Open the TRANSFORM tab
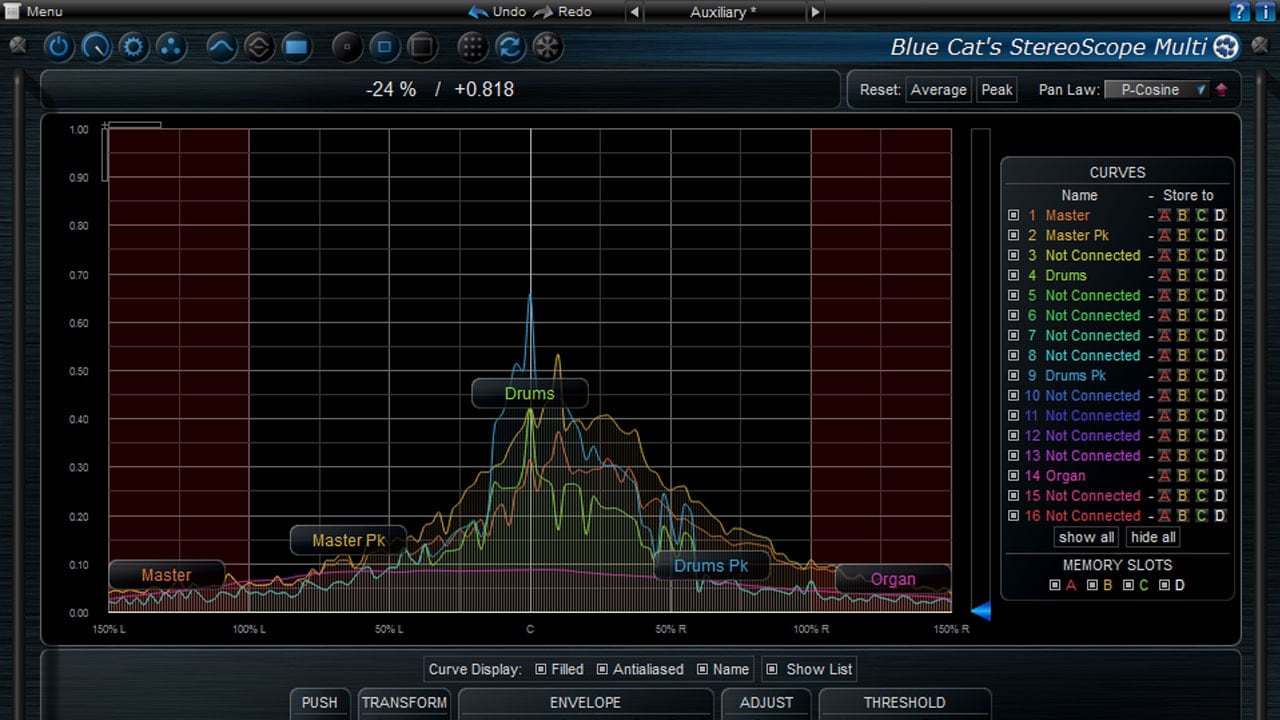 coord(404,703)
